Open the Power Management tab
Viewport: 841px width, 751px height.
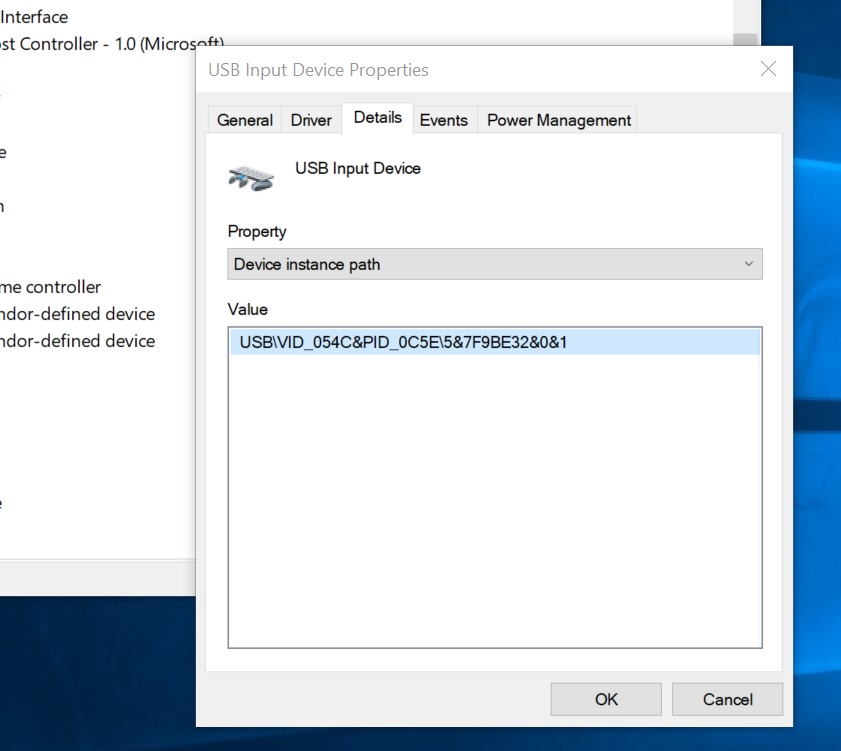pos(558,120)
